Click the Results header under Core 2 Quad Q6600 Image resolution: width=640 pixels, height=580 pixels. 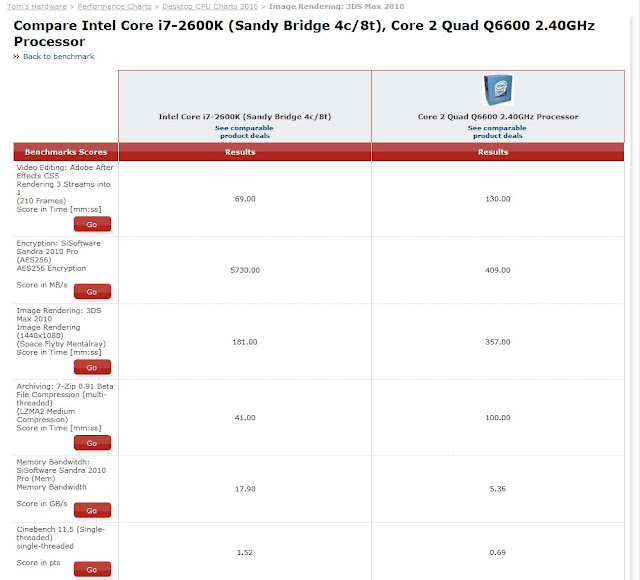(498, 152)
